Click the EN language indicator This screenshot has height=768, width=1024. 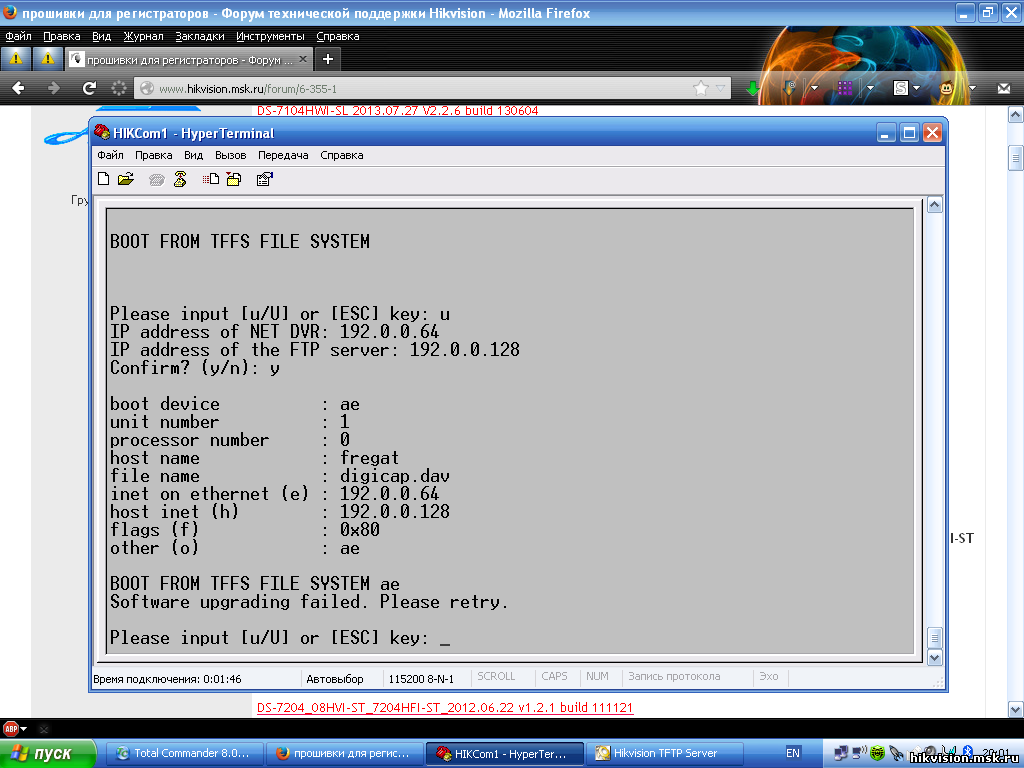coord(793,753)
